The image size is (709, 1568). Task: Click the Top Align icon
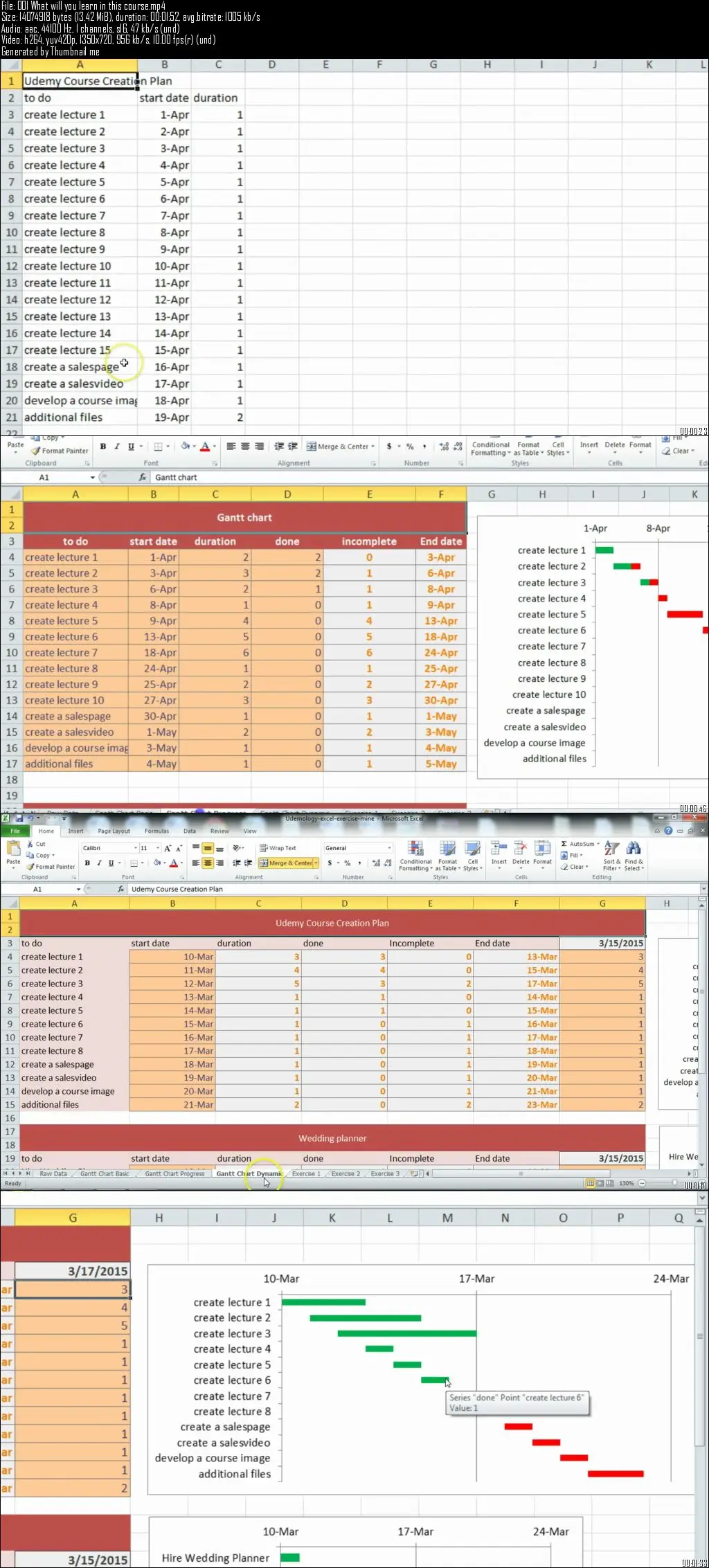[x=196, y=848]
